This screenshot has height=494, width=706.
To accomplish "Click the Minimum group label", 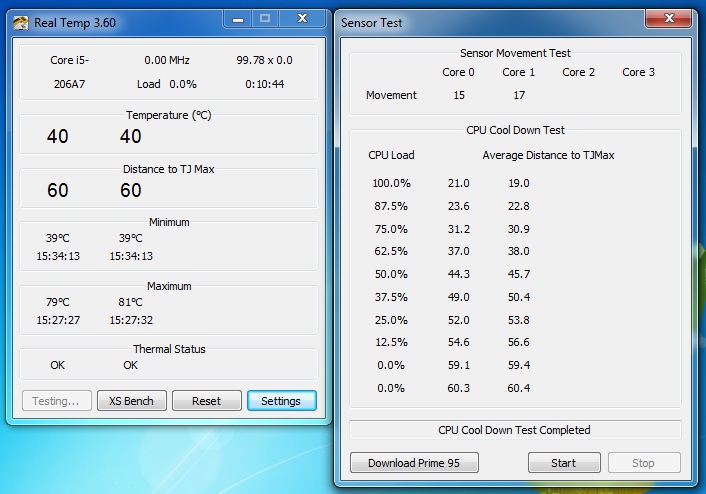I will coord(169,222).
